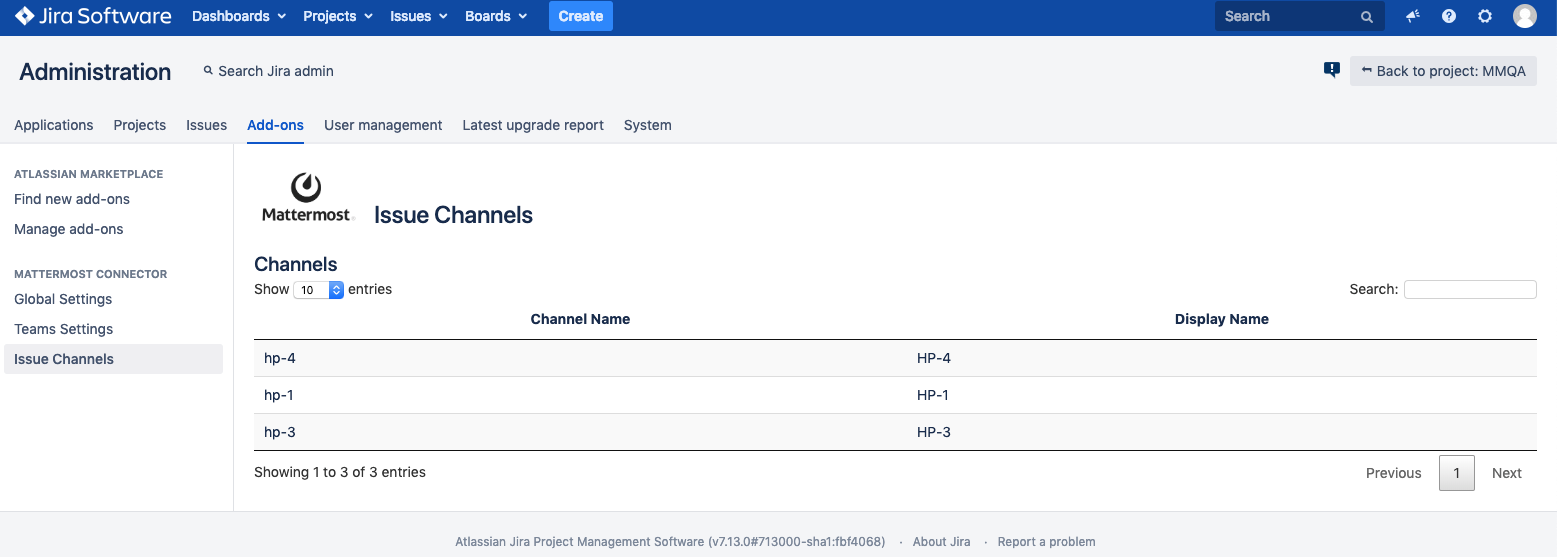Open the help question mark icon
The height and width of the screenshot is (557, 1557).
(1448, 16)
